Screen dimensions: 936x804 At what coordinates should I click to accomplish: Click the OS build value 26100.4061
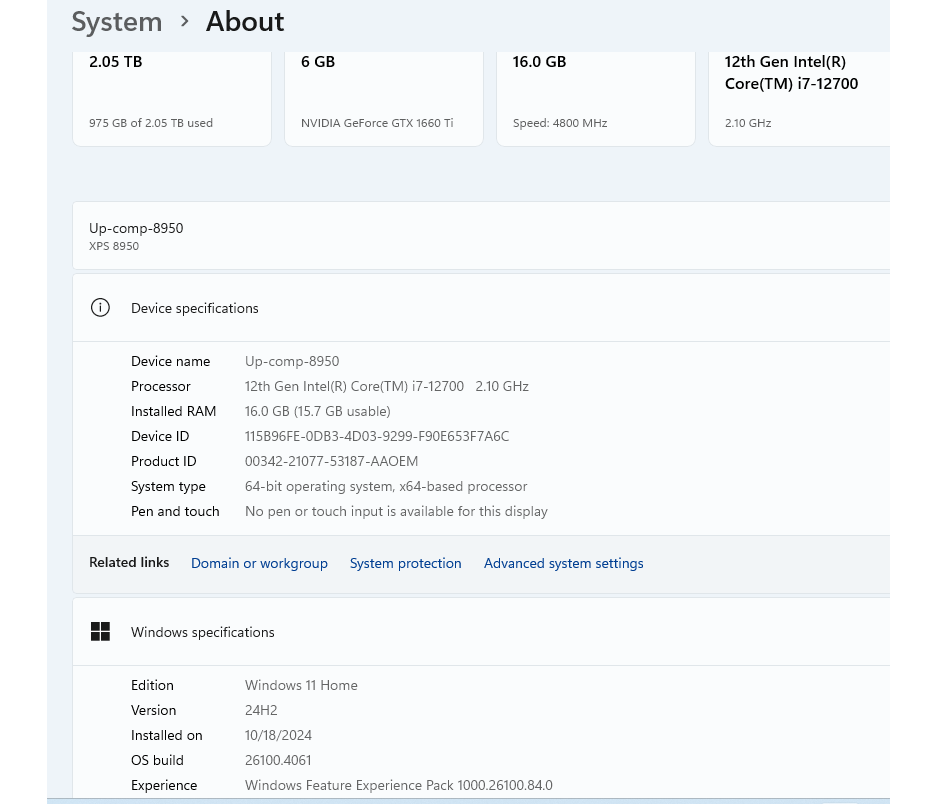pos(278,760)
